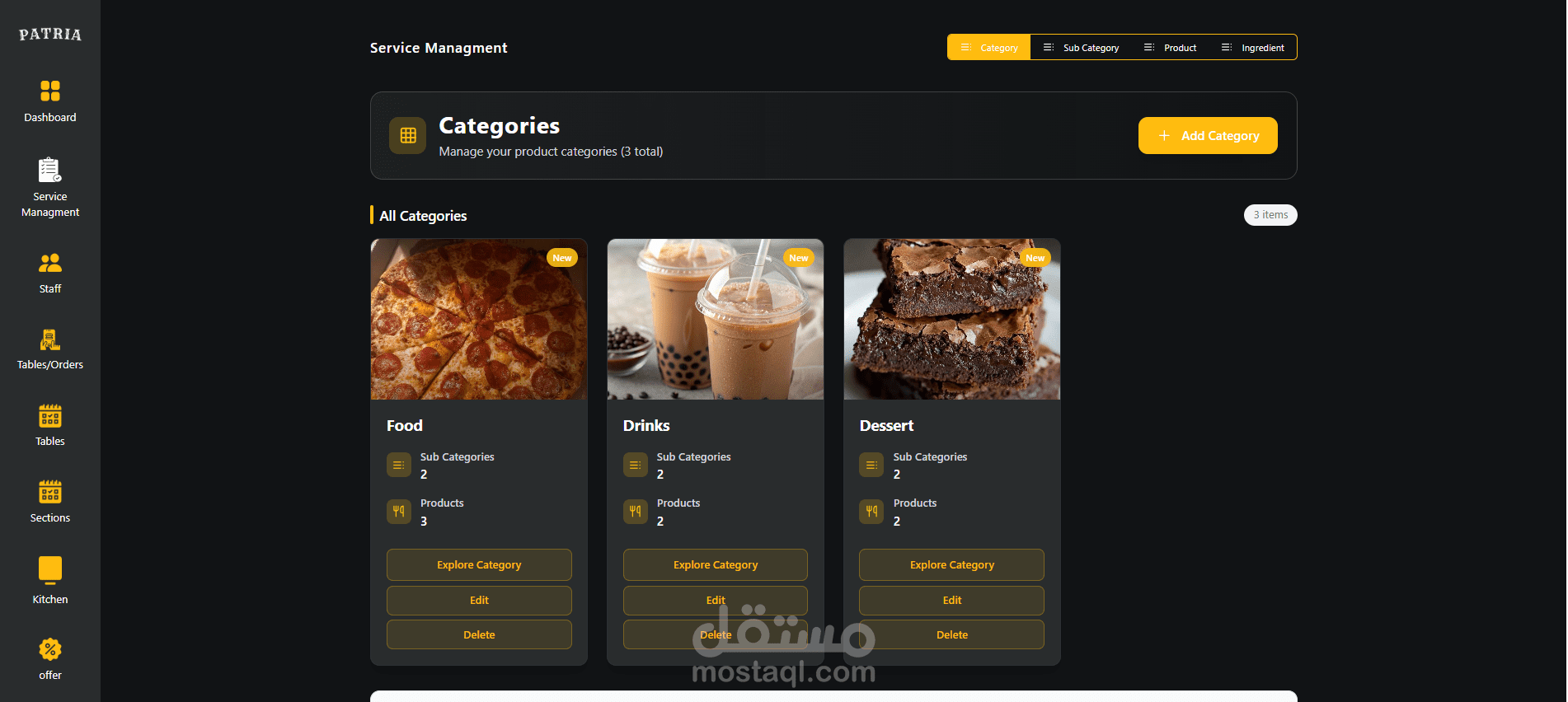
Task: Open the offer percent badge icon
Action: click(50, 649)
